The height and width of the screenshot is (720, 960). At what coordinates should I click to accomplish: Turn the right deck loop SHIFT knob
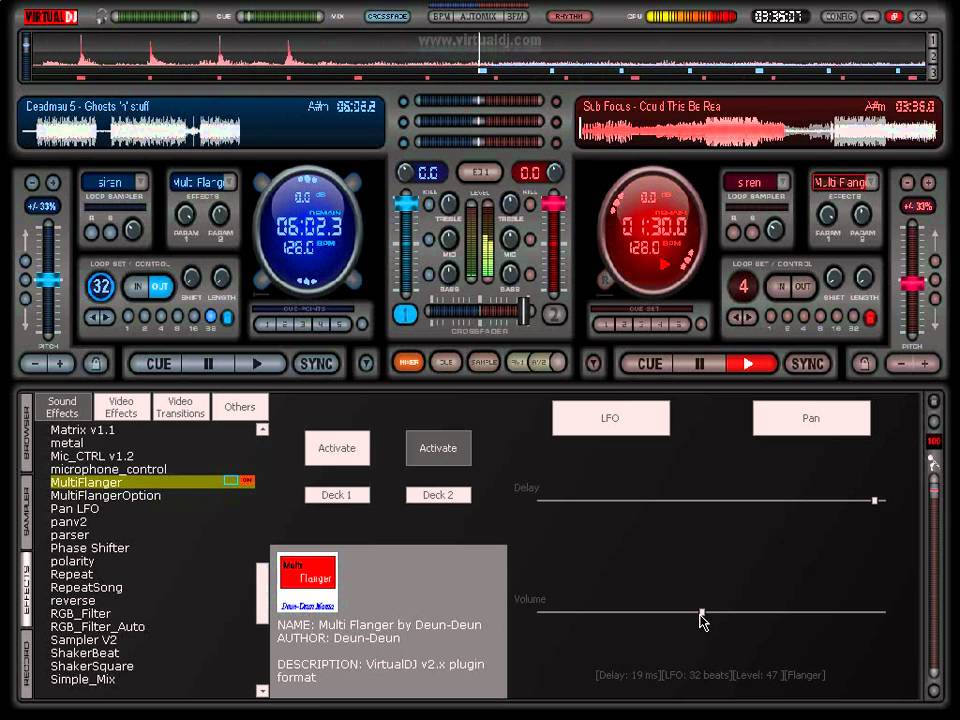click(x=834, y=279)
